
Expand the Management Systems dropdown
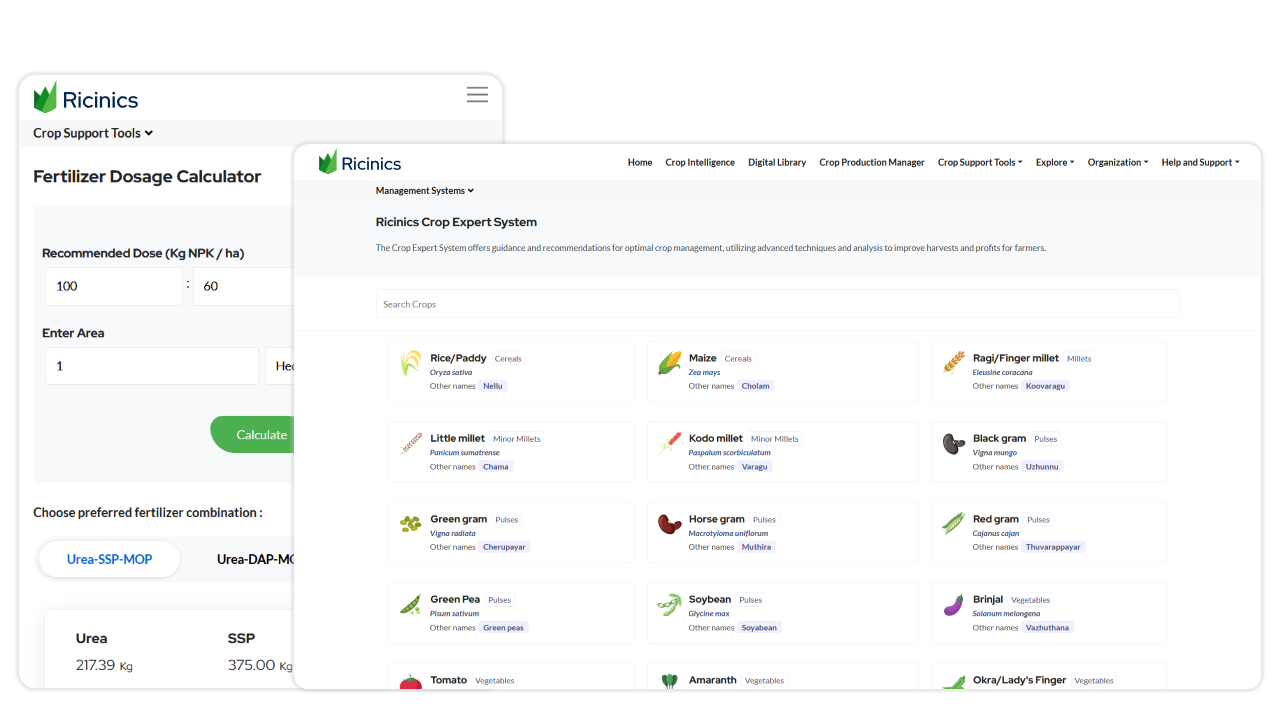(x=424, y=191)
